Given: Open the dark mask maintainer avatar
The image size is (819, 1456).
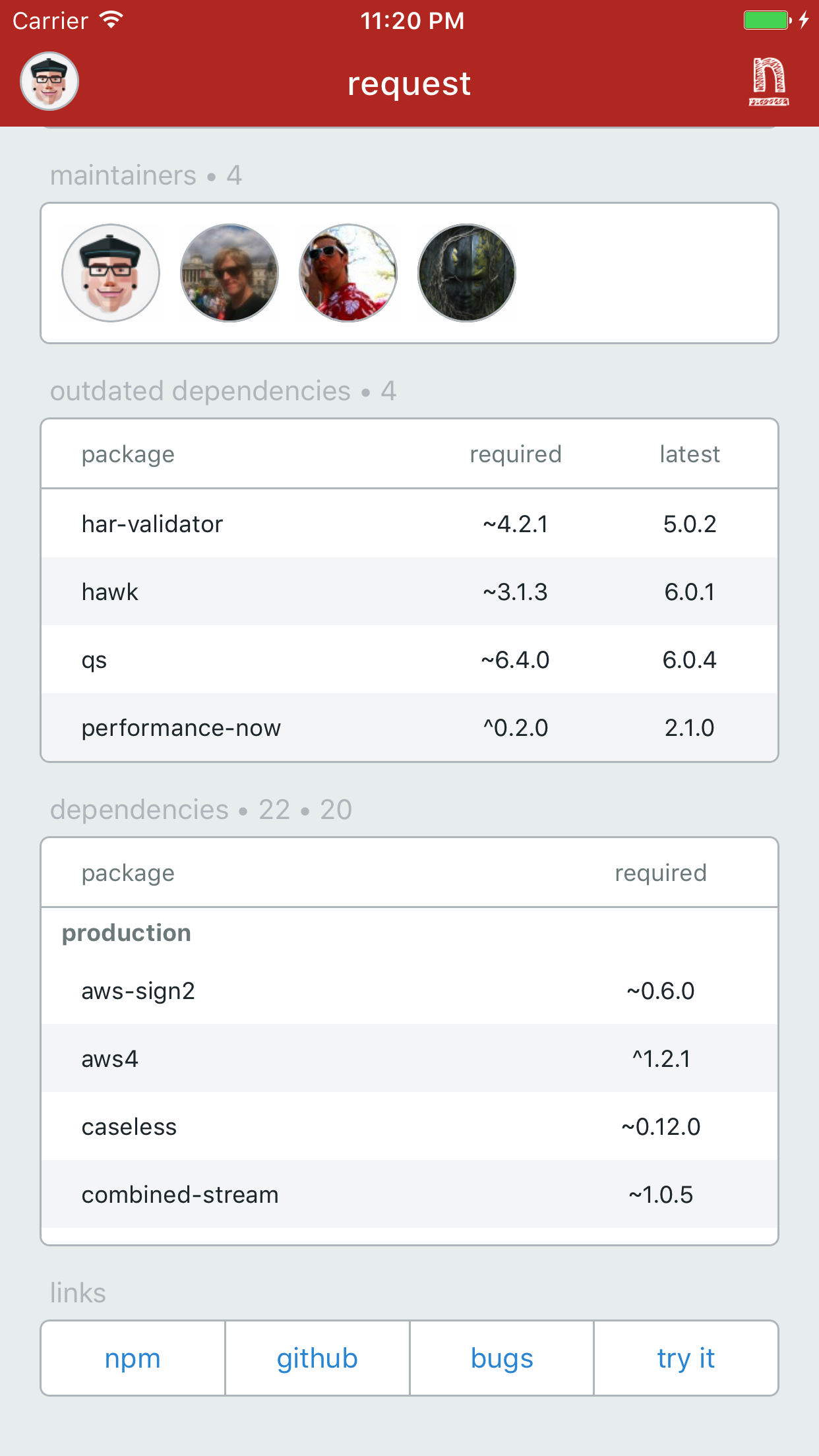Looking at the screenshot, I should (467, 273).
